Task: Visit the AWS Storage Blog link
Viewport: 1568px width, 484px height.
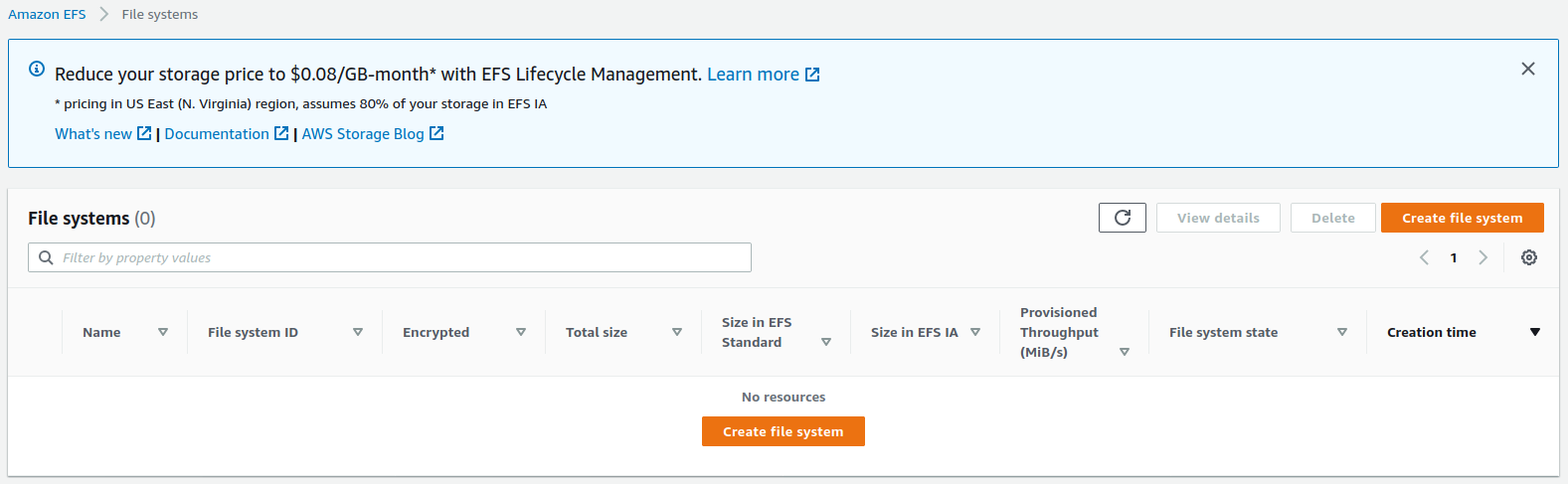Action: tap(363, 134)
